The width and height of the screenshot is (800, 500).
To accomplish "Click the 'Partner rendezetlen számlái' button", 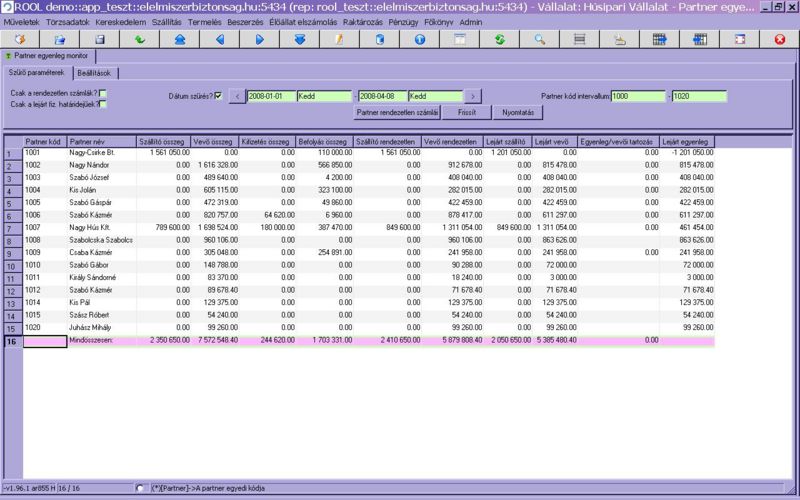I will tap(397, 113).
